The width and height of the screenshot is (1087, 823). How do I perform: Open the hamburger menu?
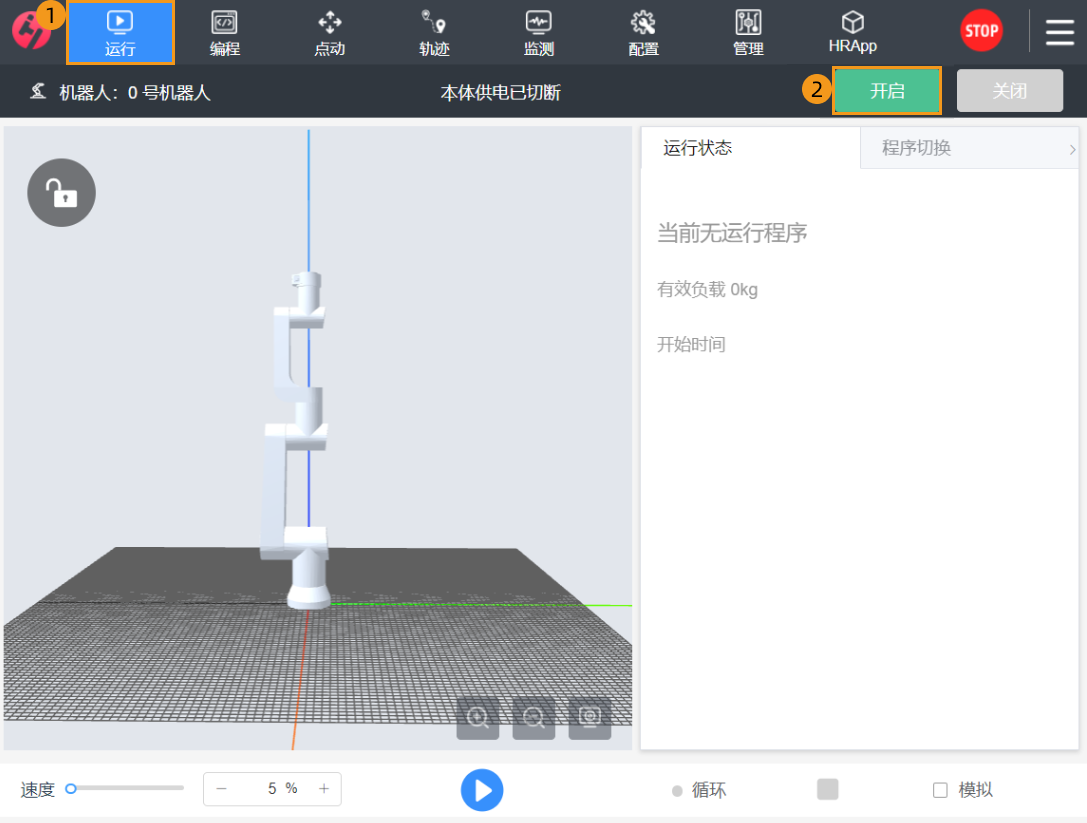pyautogui.click(x=1060, y=33)
